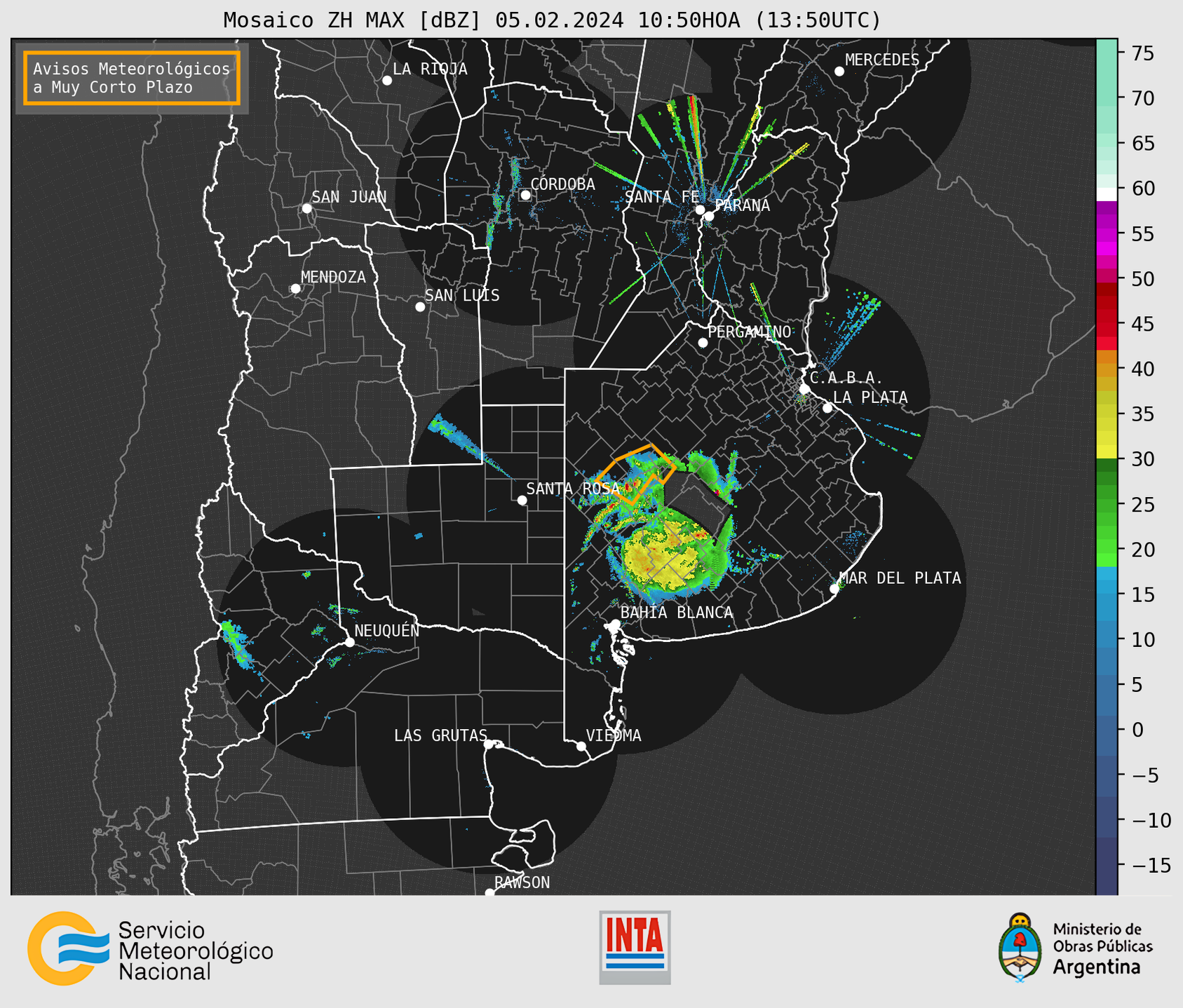Click the orange warning polygon near Santa Rosa
Viewport: 1183px width, 1008px height.
pyautogui.click(x=635, y=474)
